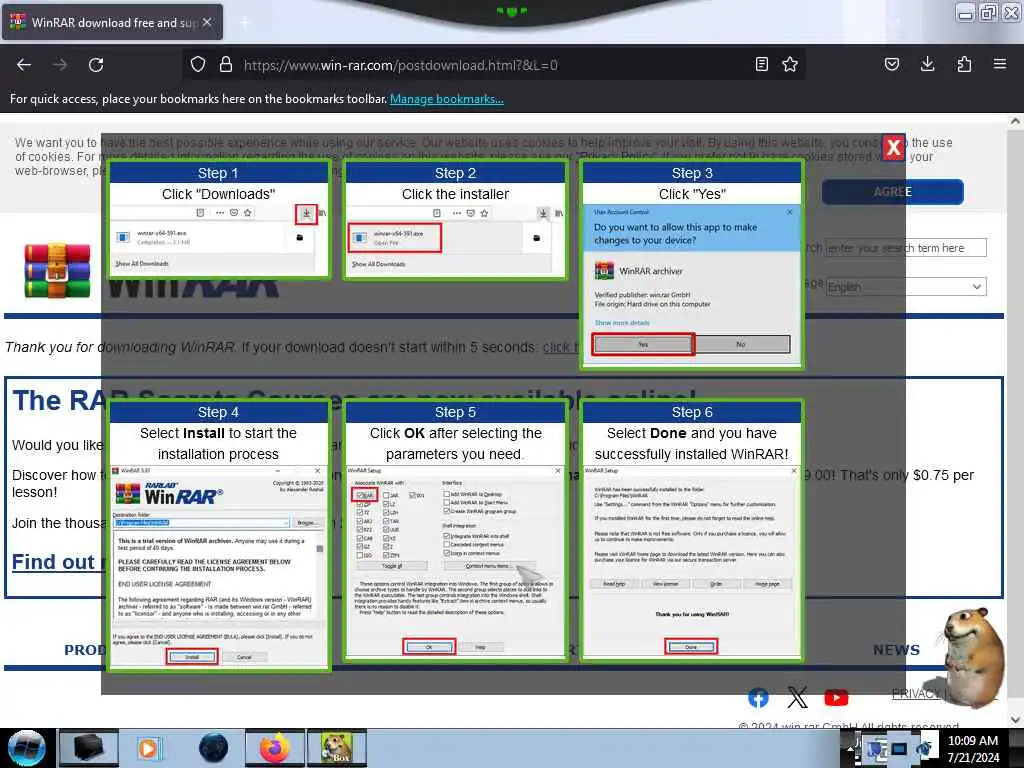Open the Extensions toolbar button
Screen dimensions: 1024x768
964,64
